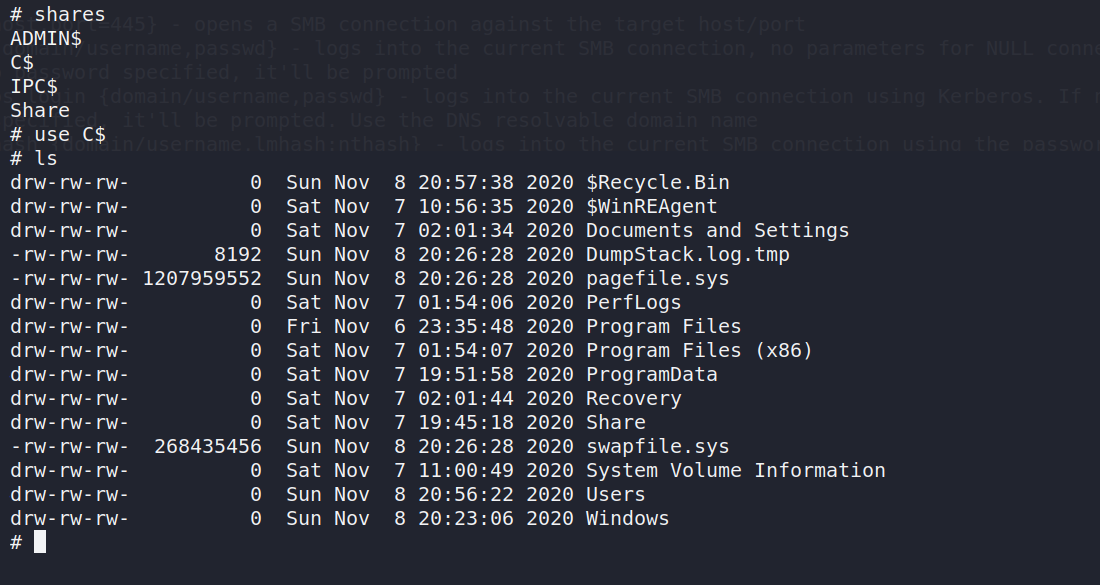Click the Recovery directory name
This screenshot has width=1100, height=585.
[x=633, y=399]
